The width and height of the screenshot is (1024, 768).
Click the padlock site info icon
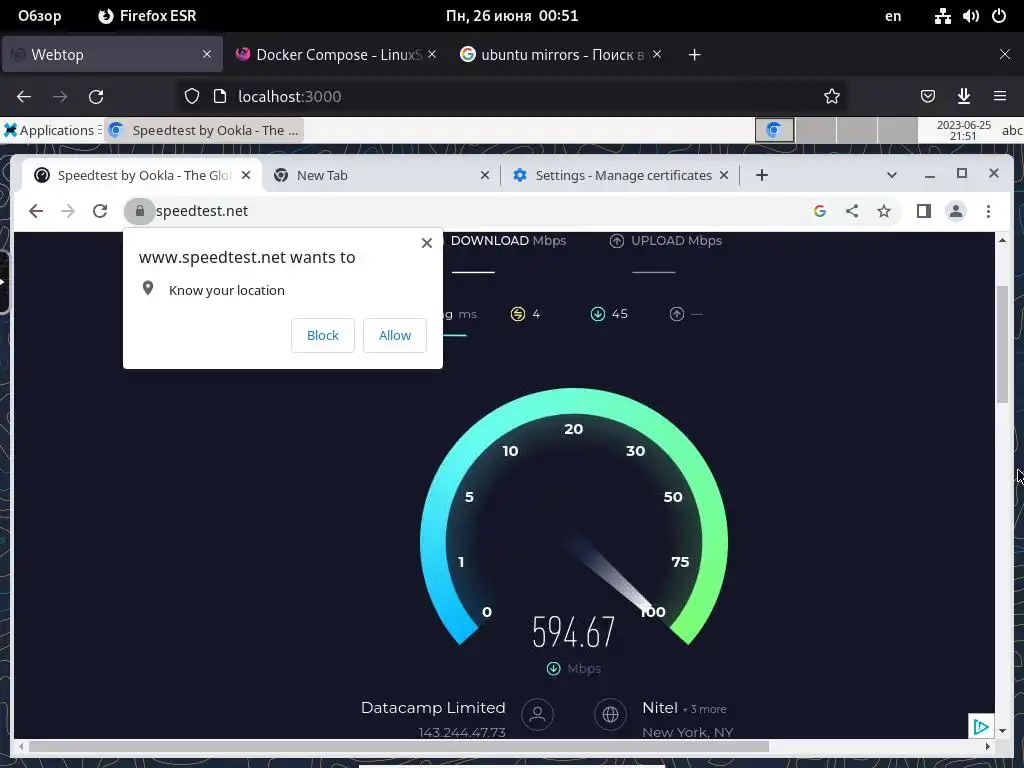[x=139, y=211]
